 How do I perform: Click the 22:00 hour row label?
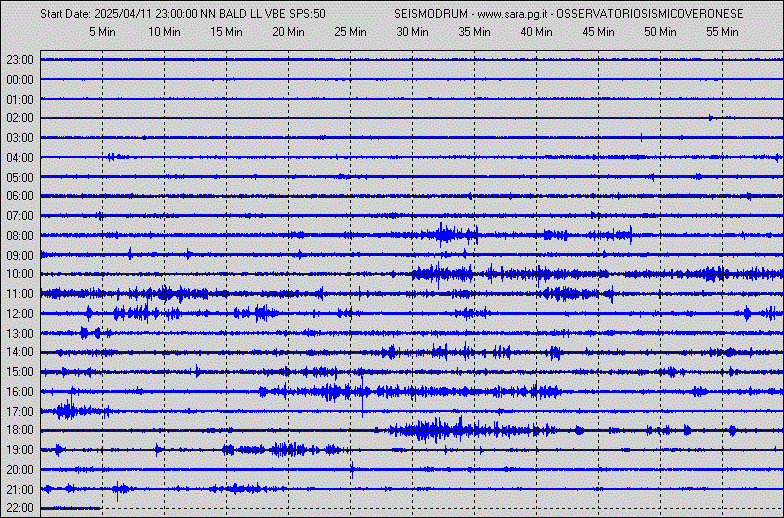coord(20,508)
